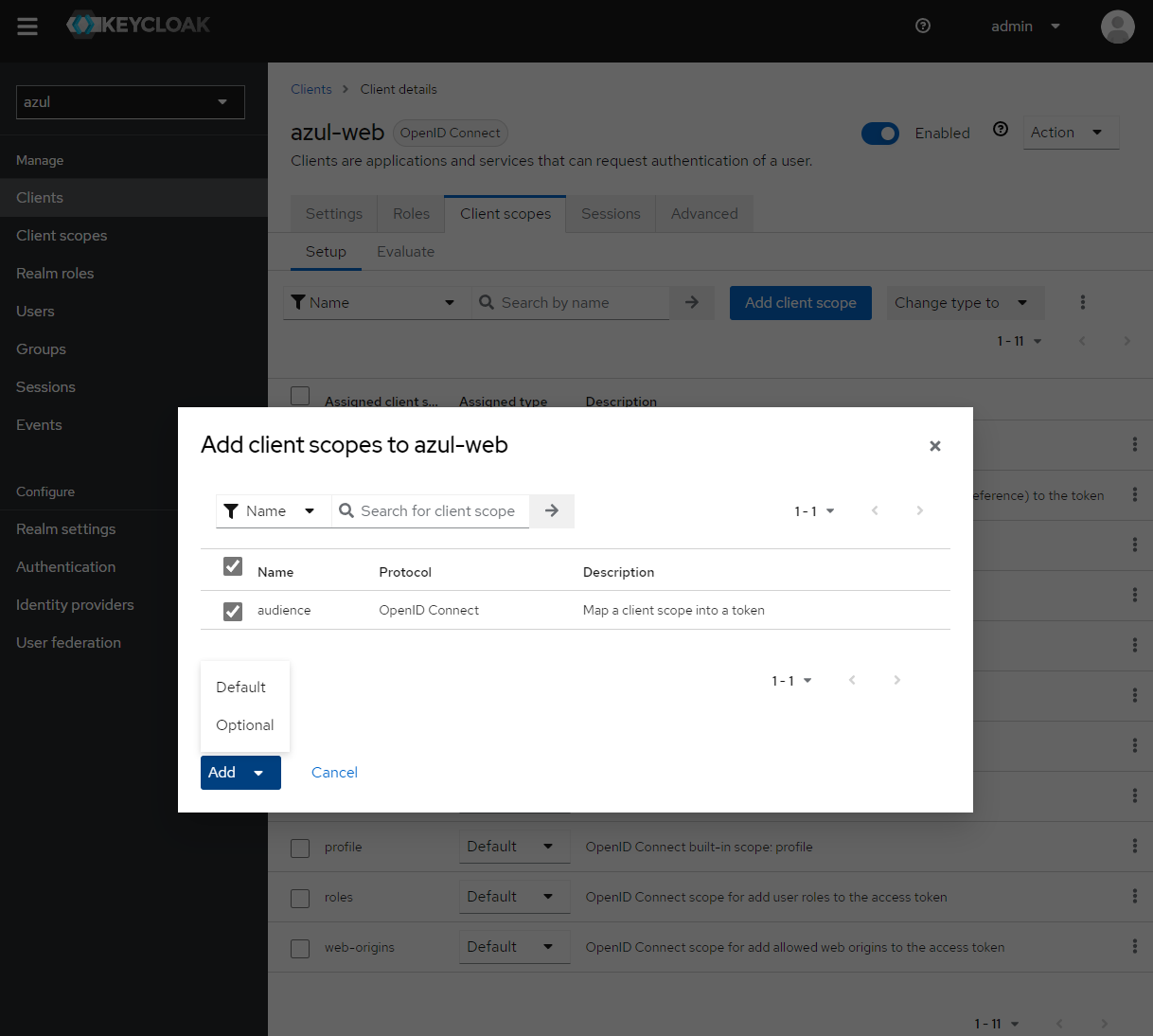Uncheck the audience scope checkbox

[x=232, y=611]
